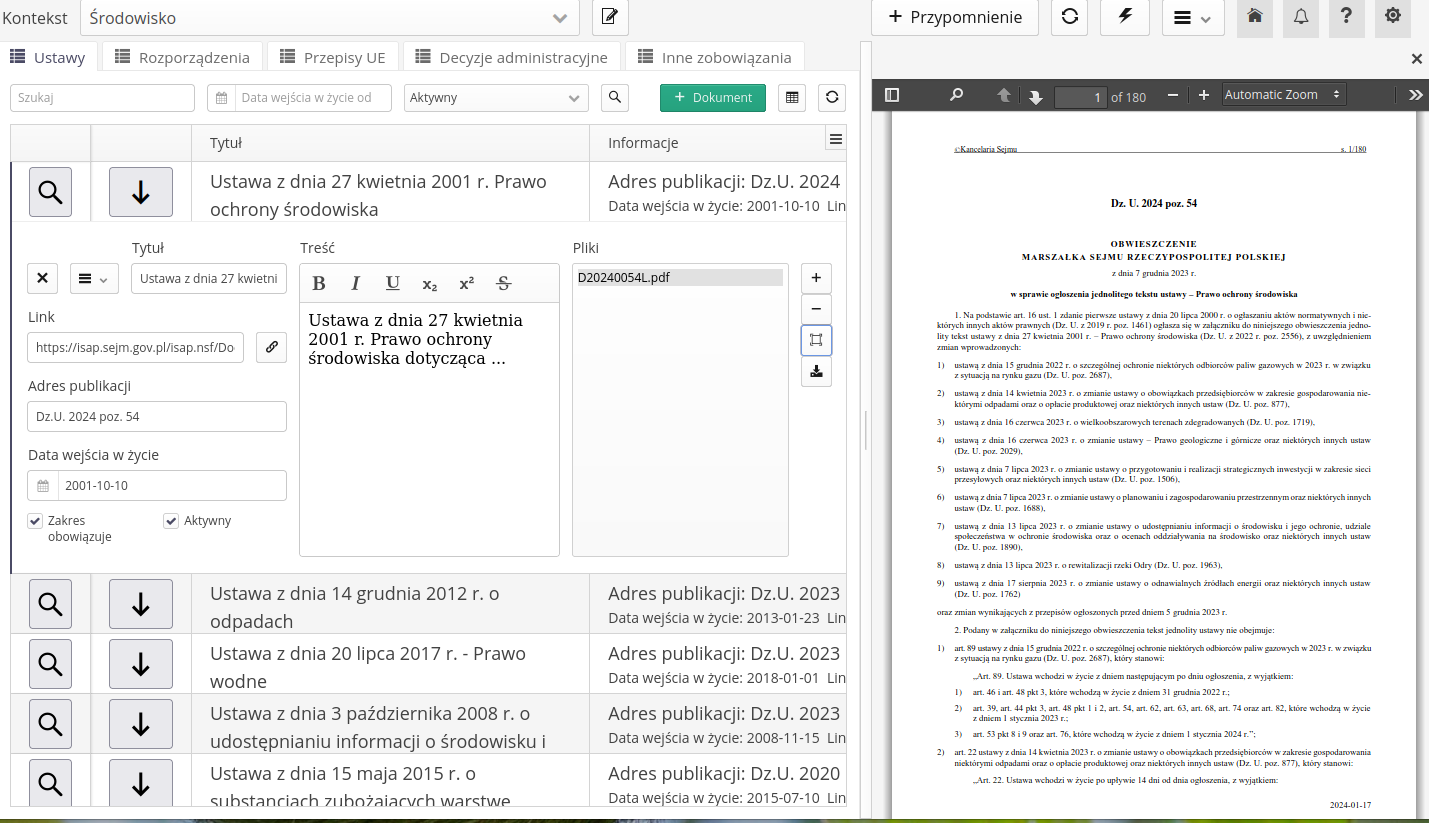
Task: Apply strikethrough formatting in Treść editor
Action: [x=503, y=283]
